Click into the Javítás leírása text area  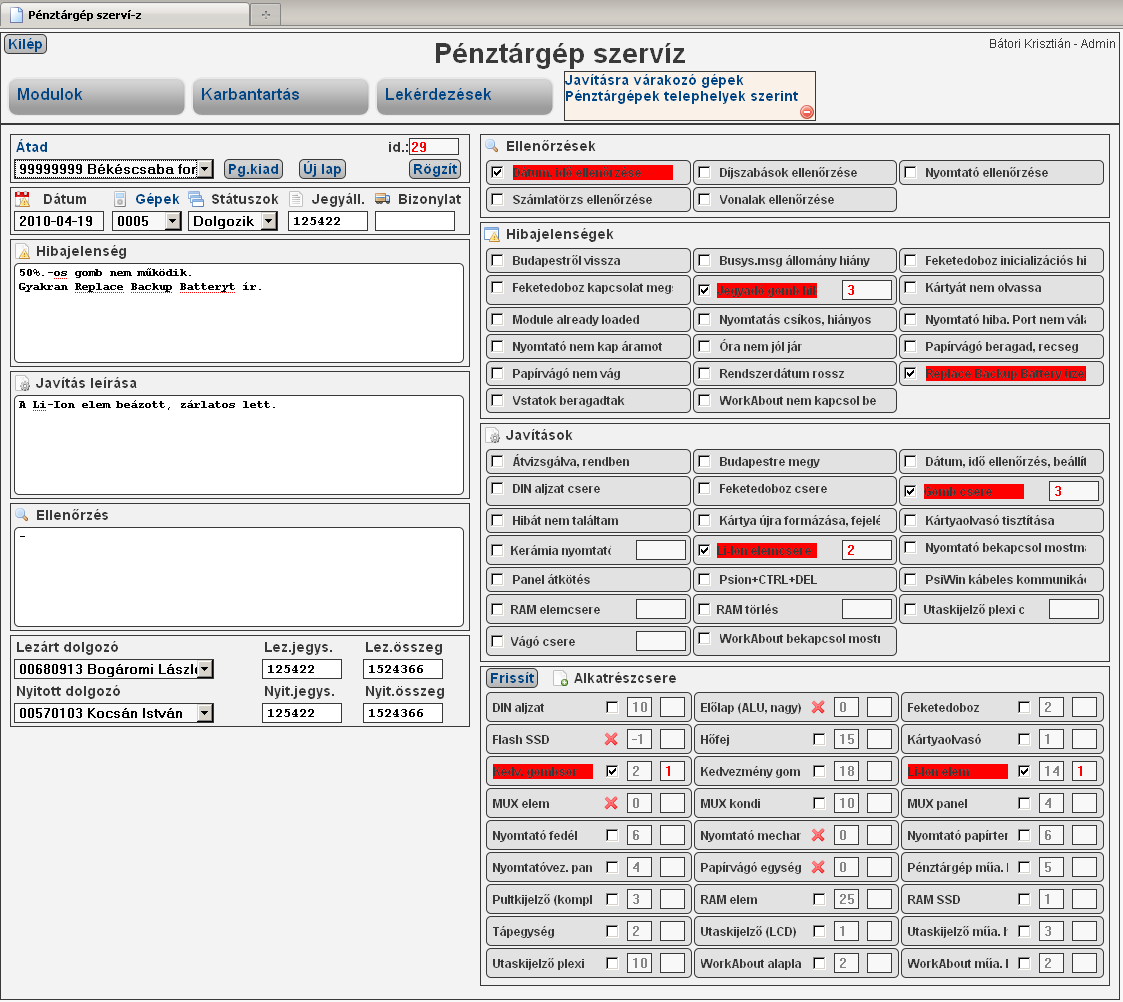[239, 445]
